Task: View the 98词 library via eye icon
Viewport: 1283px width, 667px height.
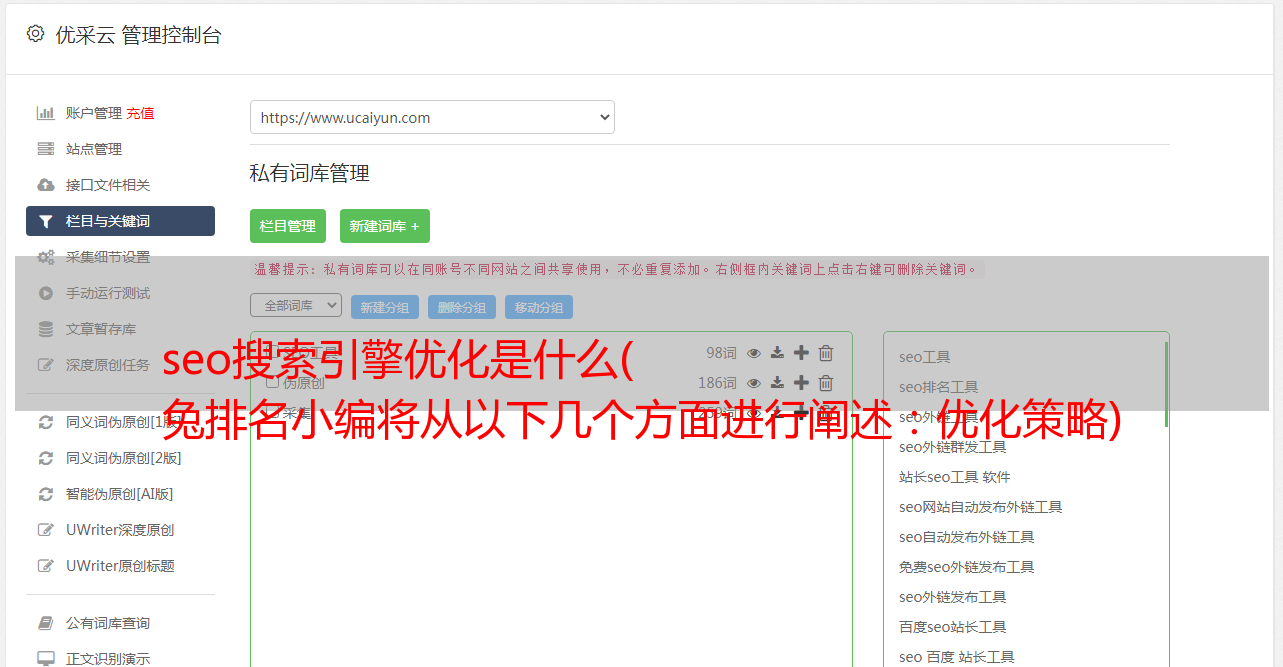Action: point(754,352)
